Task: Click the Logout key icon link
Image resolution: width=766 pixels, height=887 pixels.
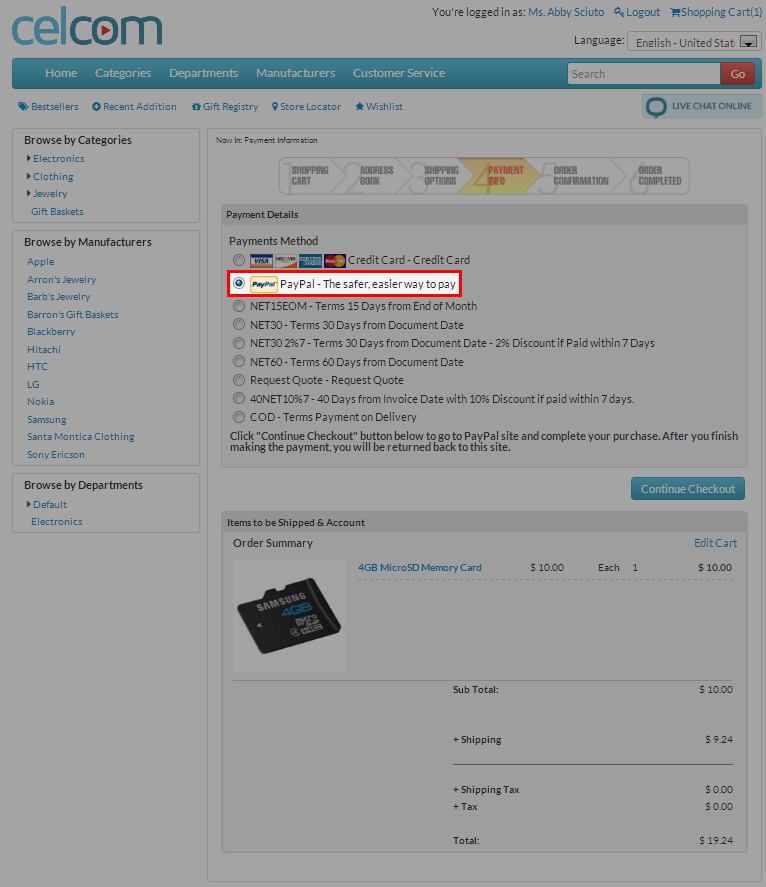Action: 619,12
